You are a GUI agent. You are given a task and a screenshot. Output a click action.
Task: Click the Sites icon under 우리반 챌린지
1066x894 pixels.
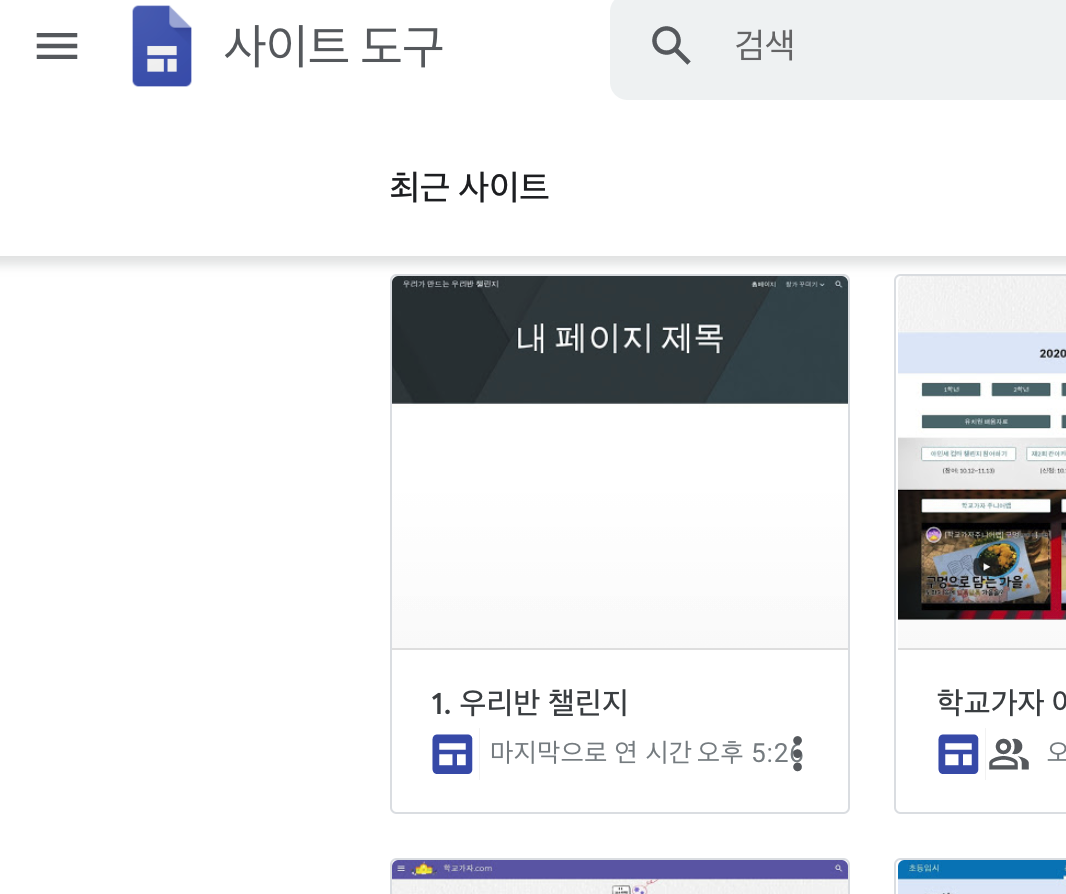click(x=452, y=754)
